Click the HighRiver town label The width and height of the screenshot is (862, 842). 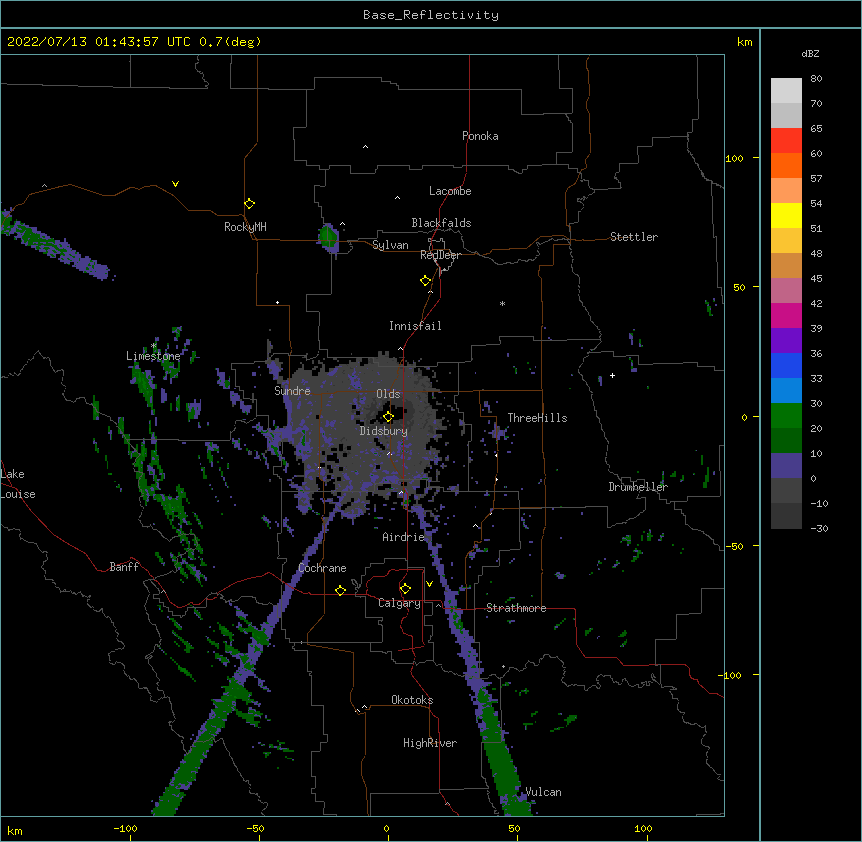(x=430, y=743)
